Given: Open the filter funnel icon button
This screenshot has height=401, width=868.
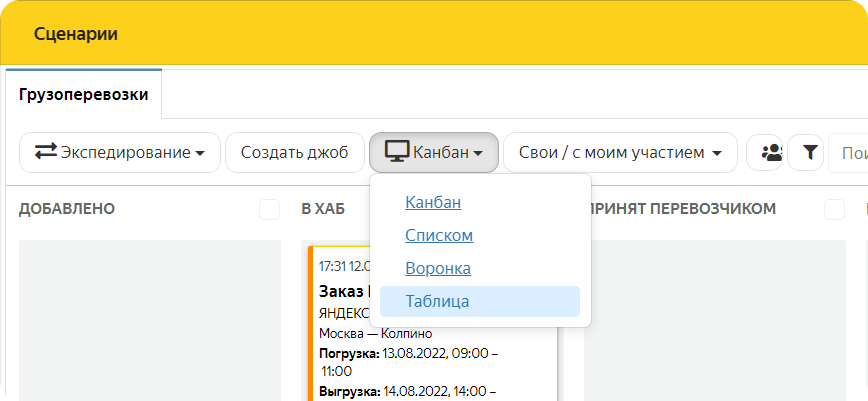Looking at the screenshot, I should [810, 153].
